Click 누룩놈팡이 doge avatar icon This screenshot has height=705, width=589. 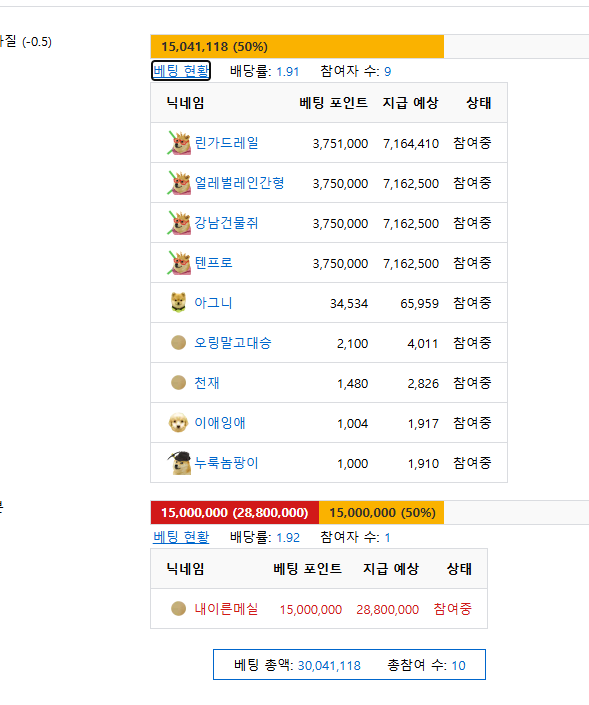coord(179,463)
